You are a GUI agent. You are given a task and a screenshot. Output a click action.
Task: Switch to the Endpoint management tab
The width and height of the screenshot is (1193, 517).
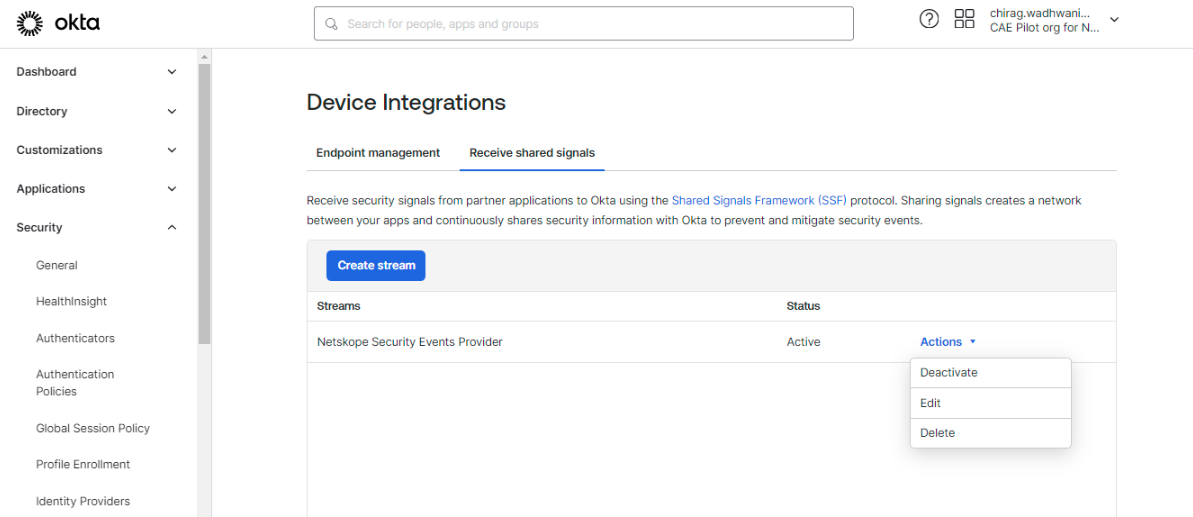378,153
